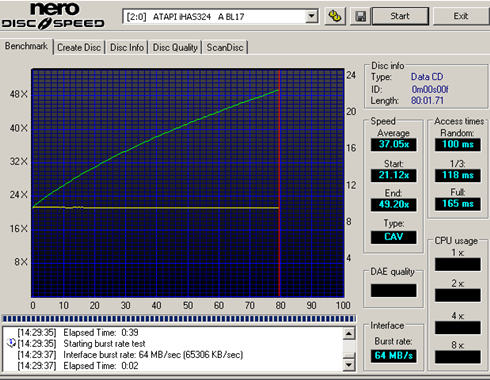490x380 pixels.
Task: Click the Random access time 100 ms
Action: [458, 144]
